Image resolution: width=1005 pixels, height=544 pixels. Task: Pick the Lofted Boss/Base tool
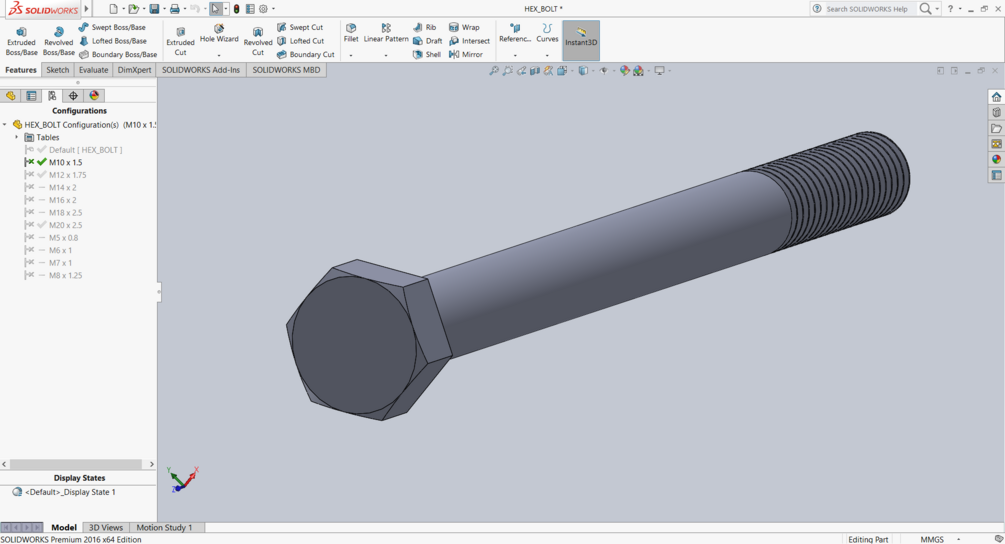(x=112, y=41)
